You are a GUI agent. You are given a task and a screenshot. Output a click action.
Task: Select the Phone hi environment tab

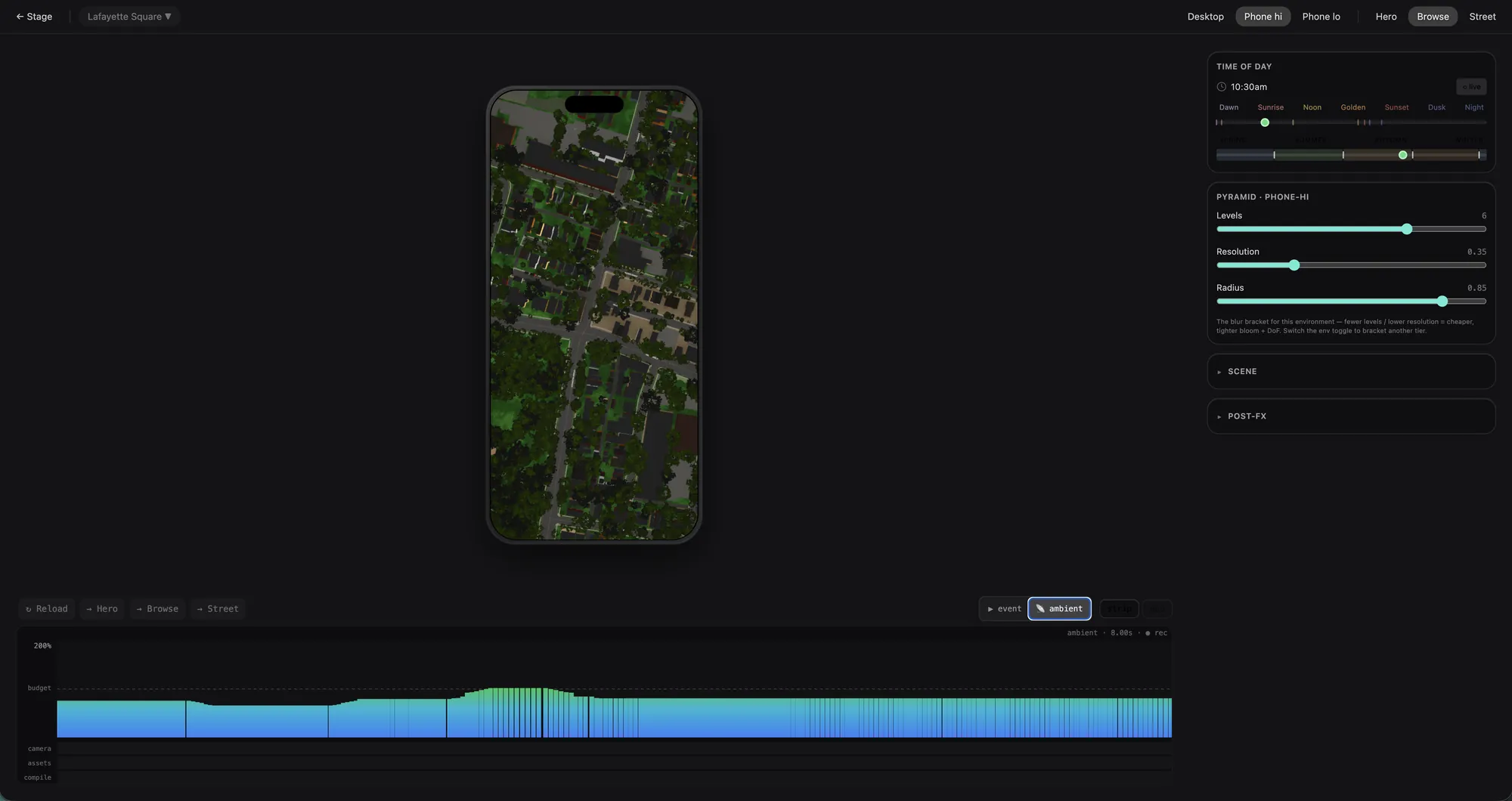(x=1263, y=17)
